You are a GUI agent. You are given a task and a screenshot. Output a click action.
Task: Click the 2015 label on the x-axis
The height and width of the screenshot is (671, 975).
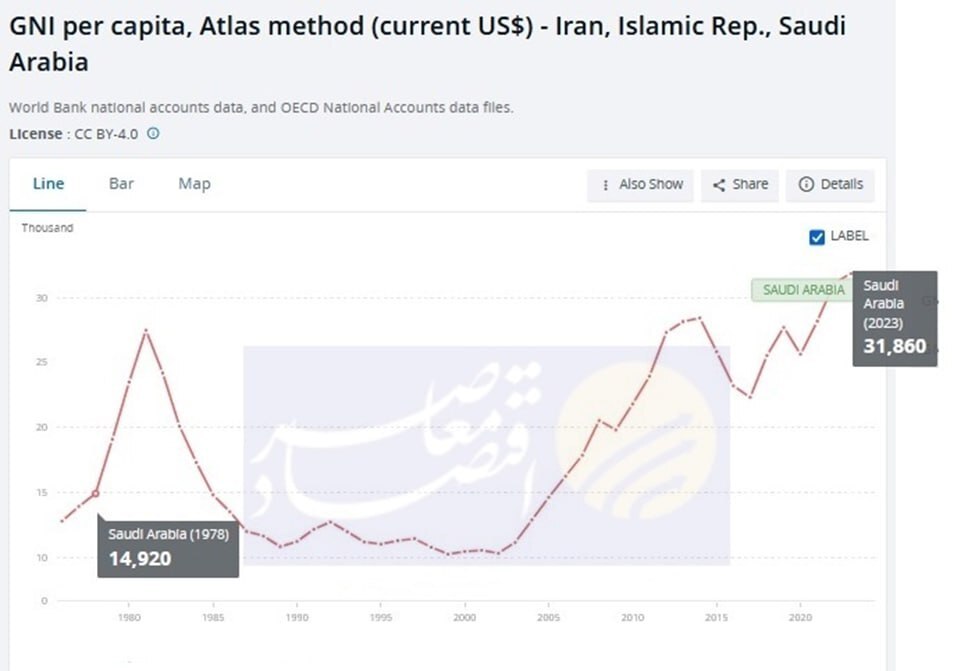pos(716,619)
